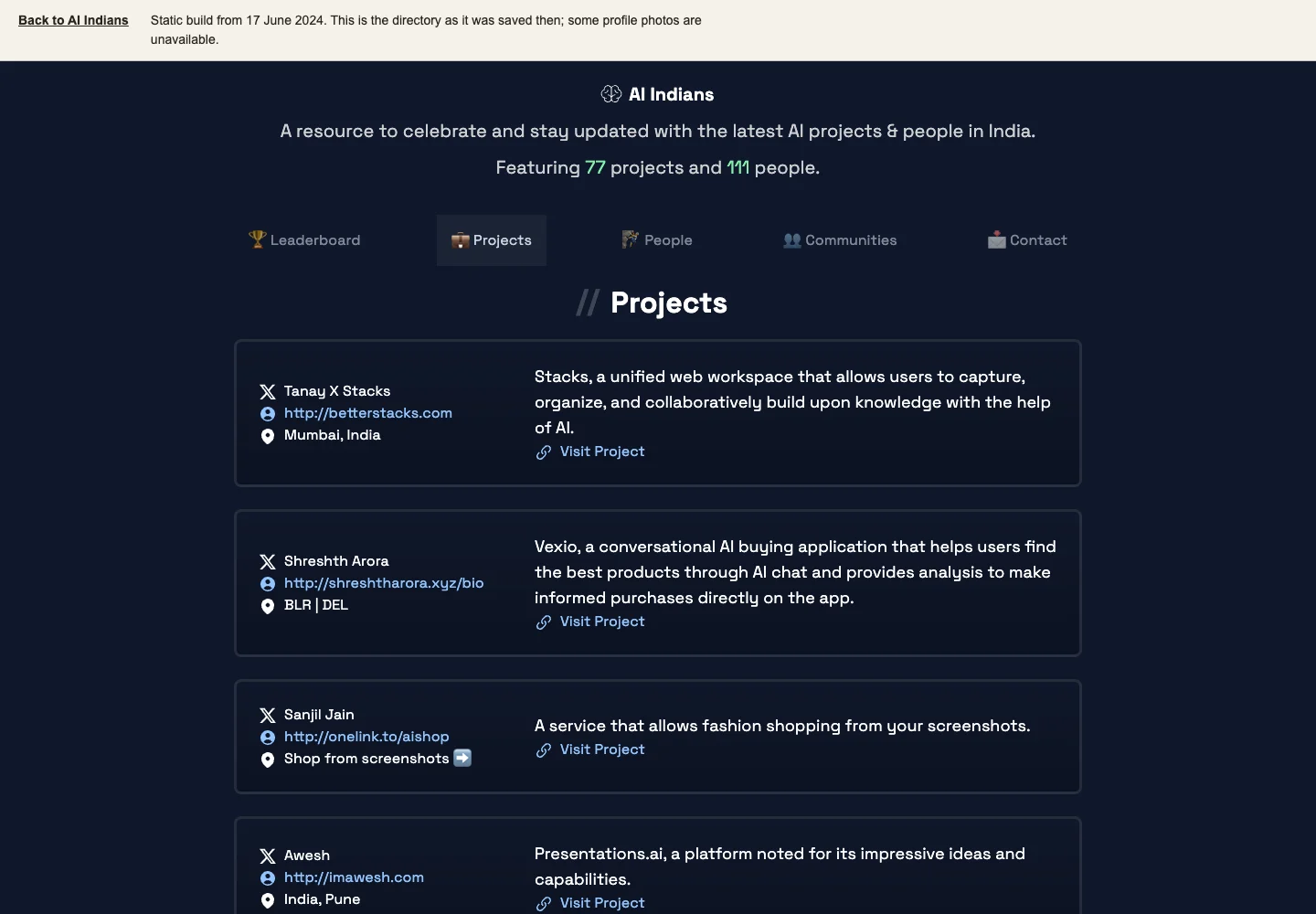
Task: Open the http://onelink.to/aishop link
Action: 366,737
